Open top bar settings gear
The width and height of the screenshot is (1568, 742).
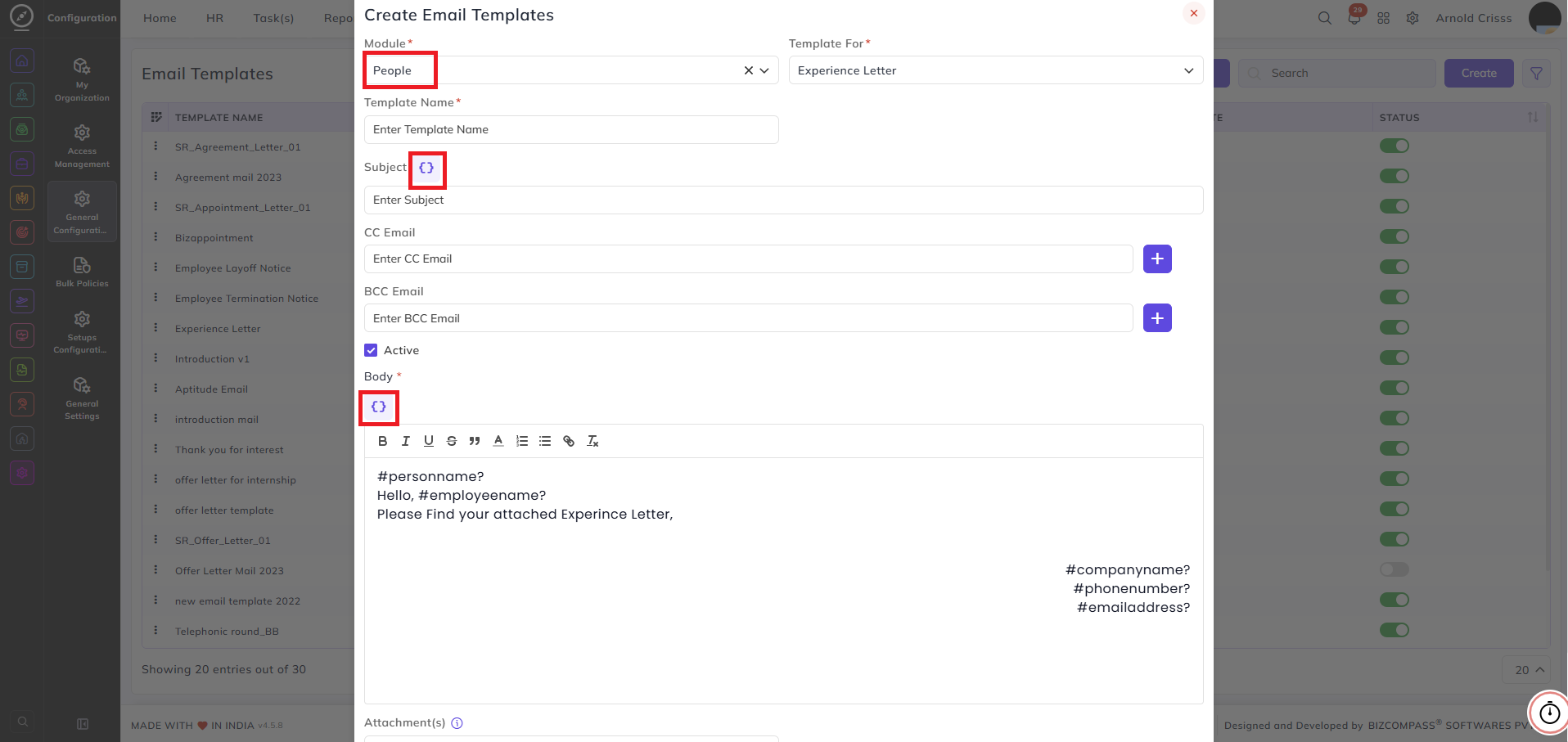pos(1413,18)
